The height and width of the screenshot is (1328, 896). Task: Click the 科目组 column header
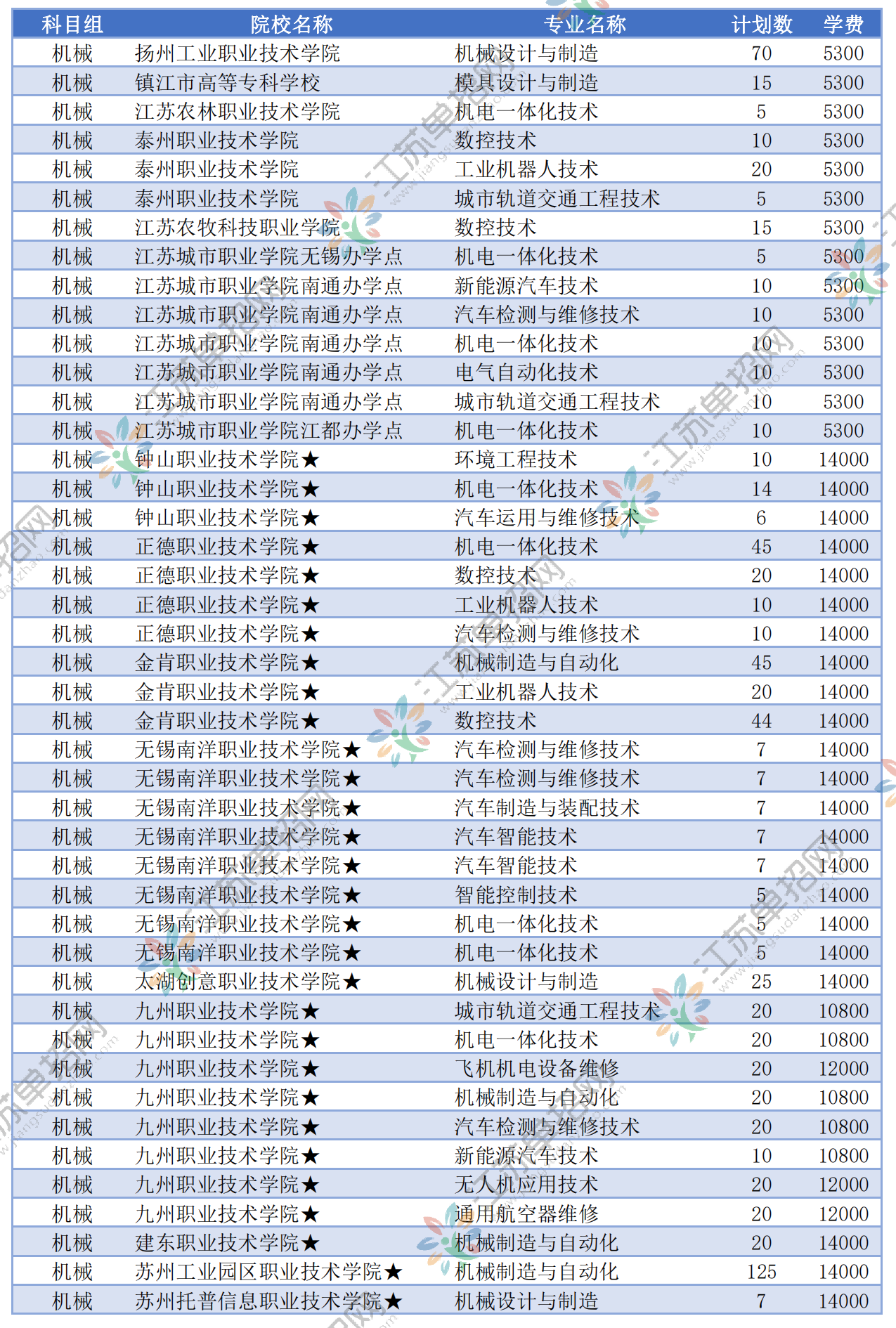pos(72,25)
